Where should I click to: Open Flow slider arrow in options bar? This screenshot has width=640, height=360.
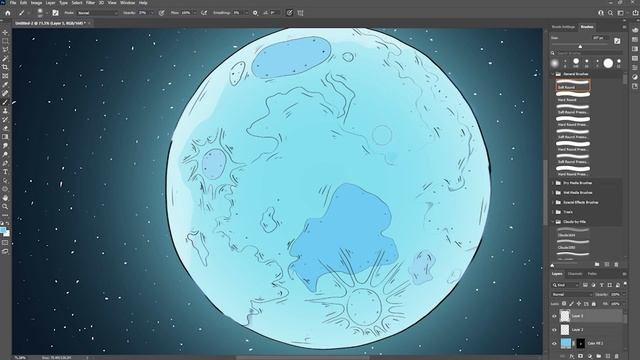click(x=195, y=13)
